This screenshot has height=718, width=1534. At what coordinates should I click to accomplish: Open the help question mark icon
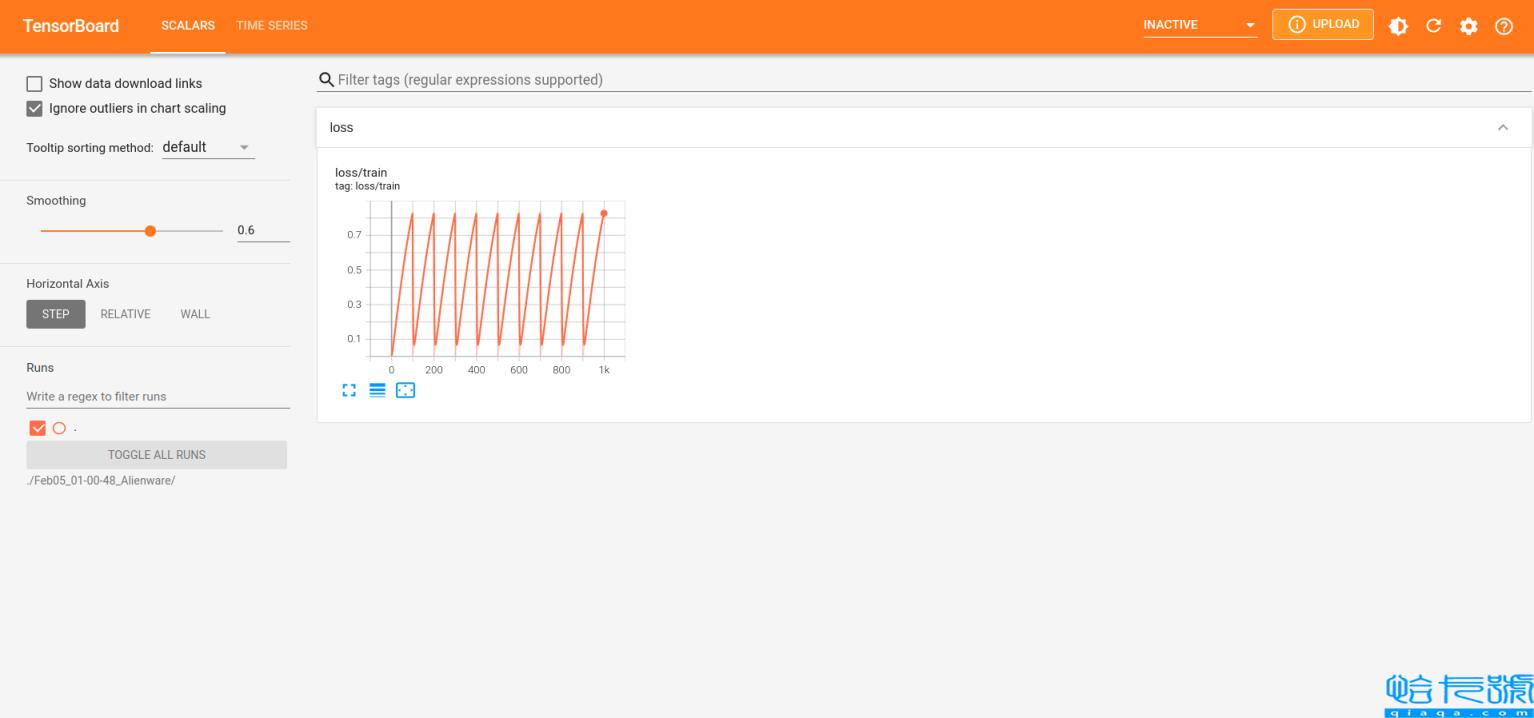(x=1503, y=26)
